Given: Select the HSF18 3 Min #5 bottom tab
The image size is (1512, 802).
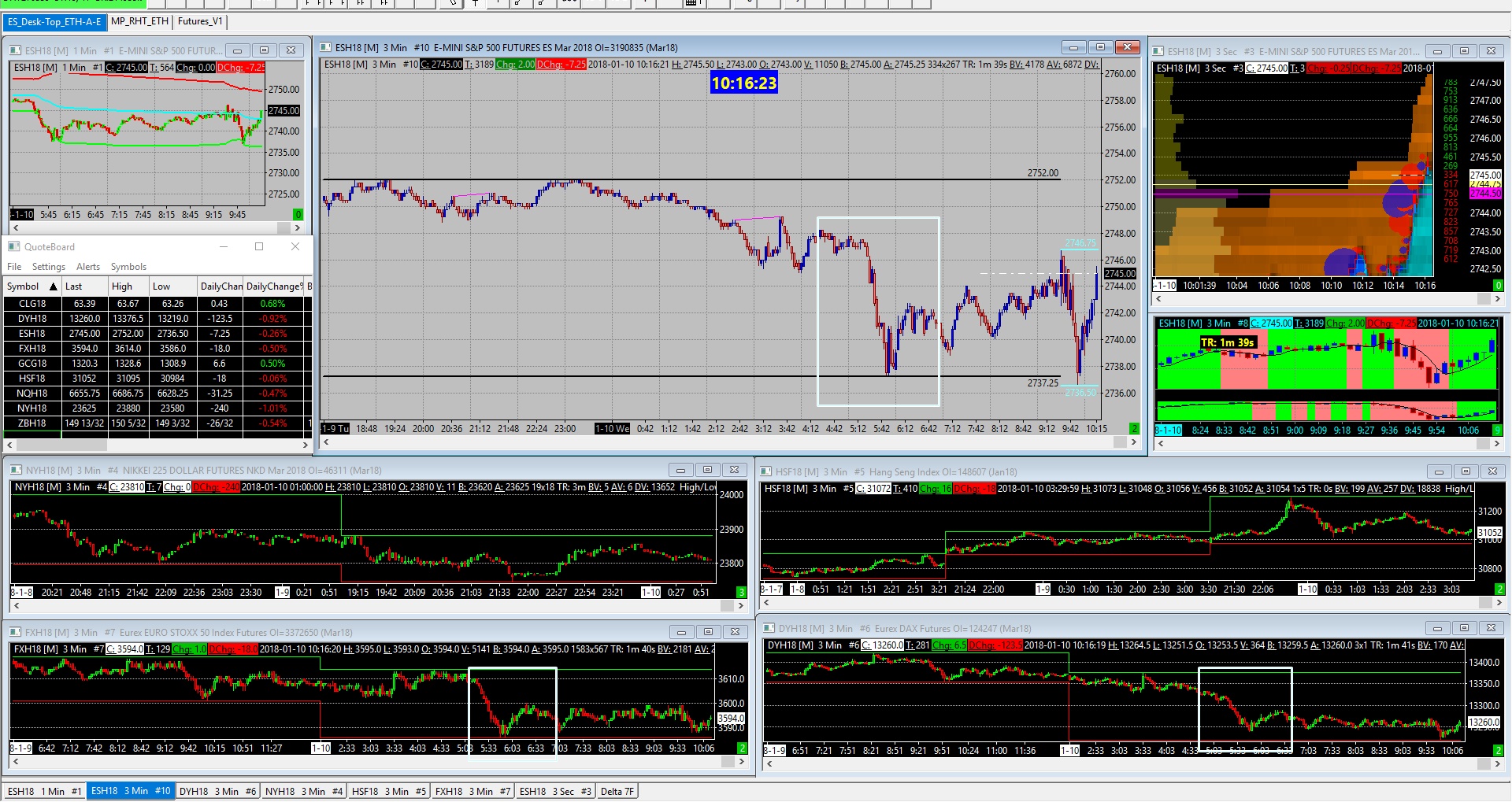Looking at the screenshot, I should pos(389,791).
